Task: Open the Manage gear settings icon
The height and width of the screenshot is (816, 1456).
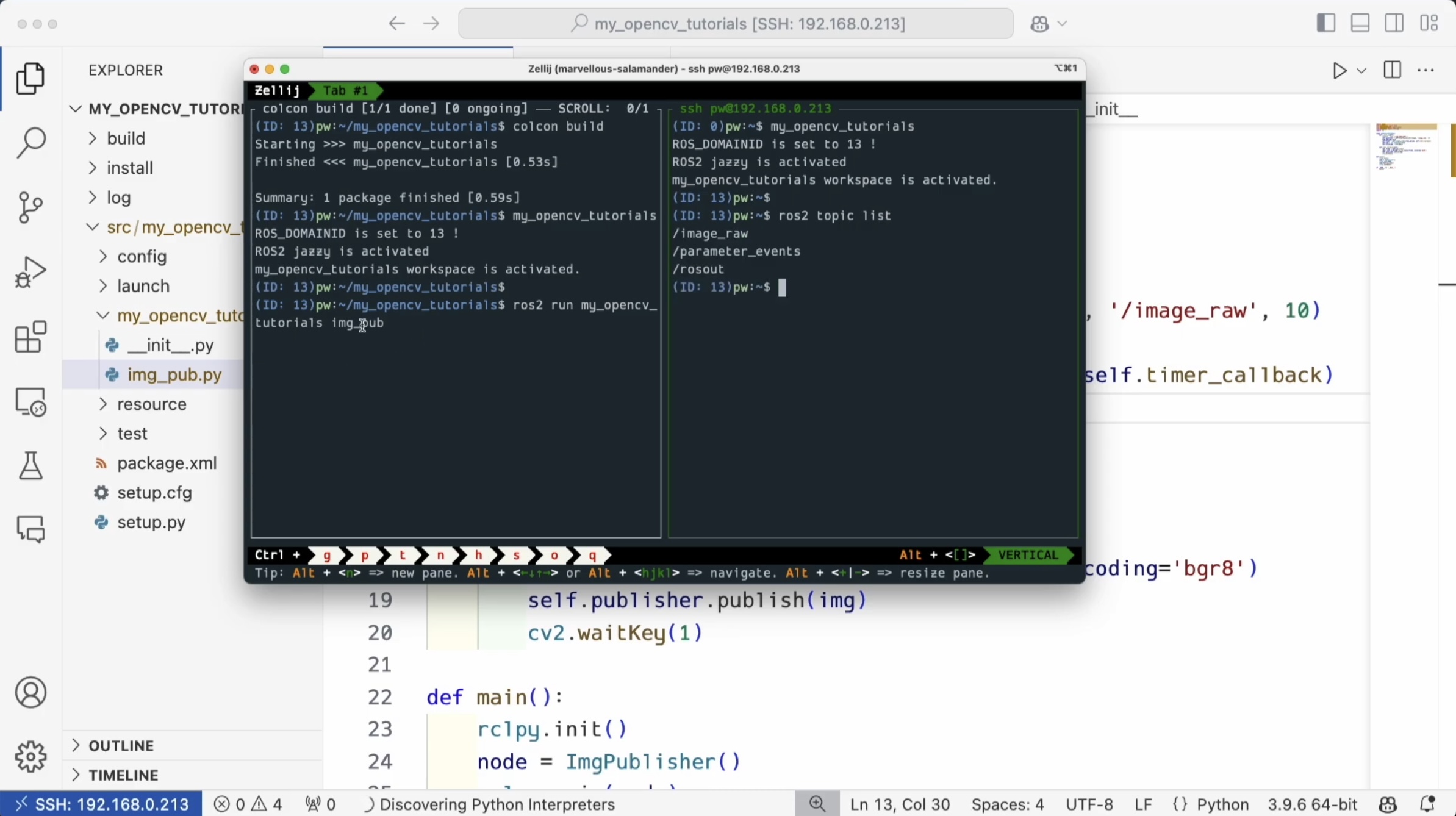Action: click(x=30, y=757)
